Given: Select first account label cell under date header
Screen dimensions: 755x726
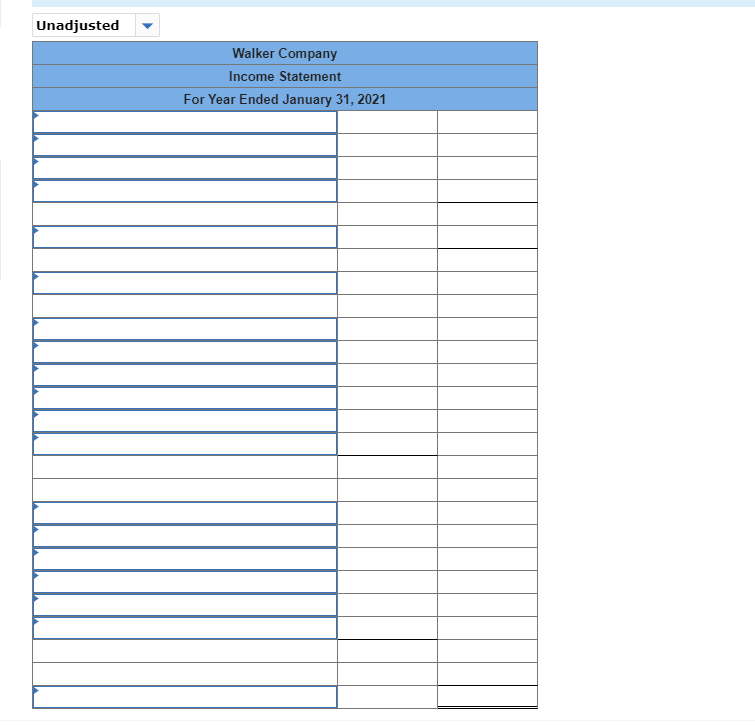Looking at the screenshot, I should (x=185, y=122).
